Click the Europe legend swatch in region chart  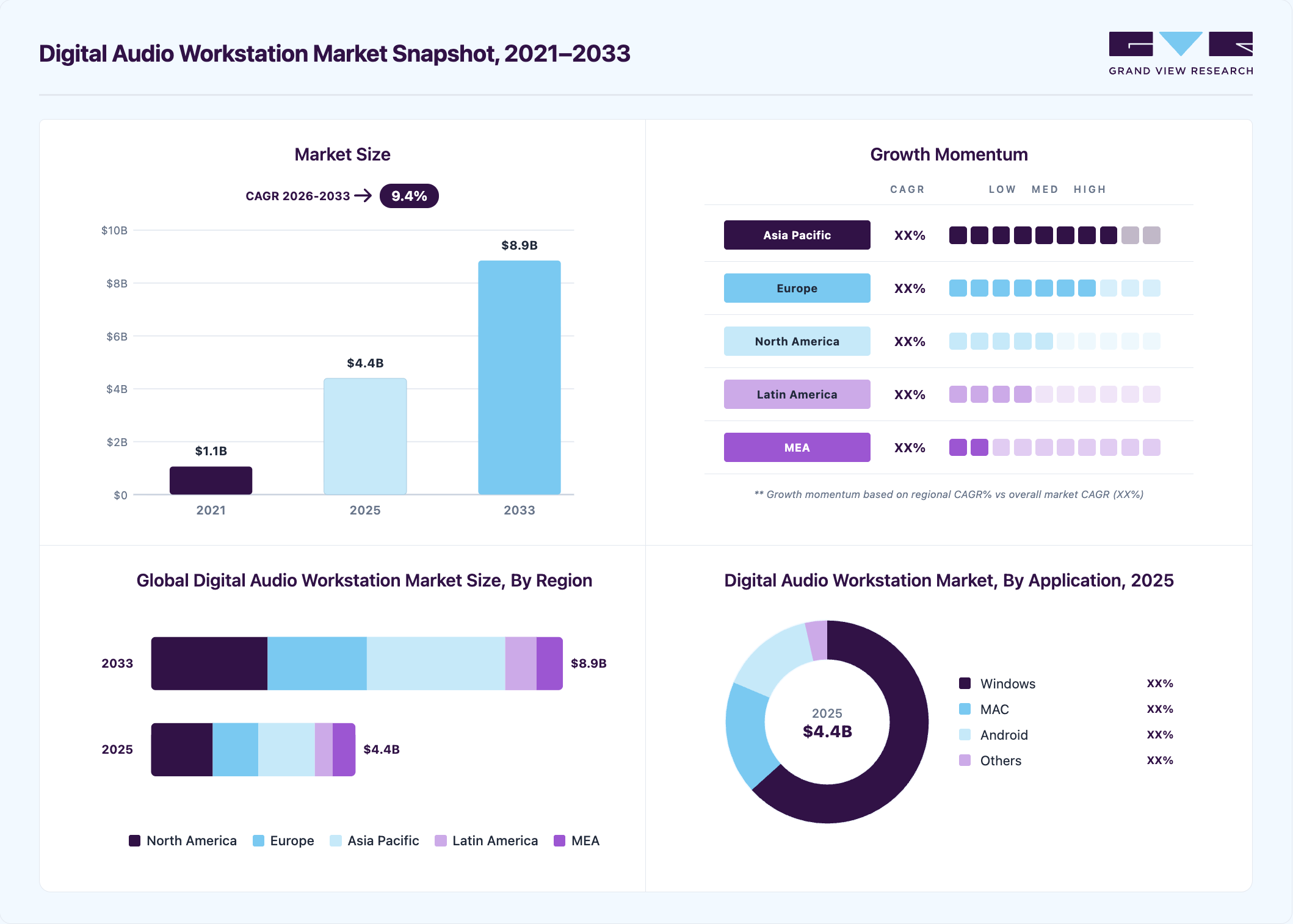pos(258,840)
